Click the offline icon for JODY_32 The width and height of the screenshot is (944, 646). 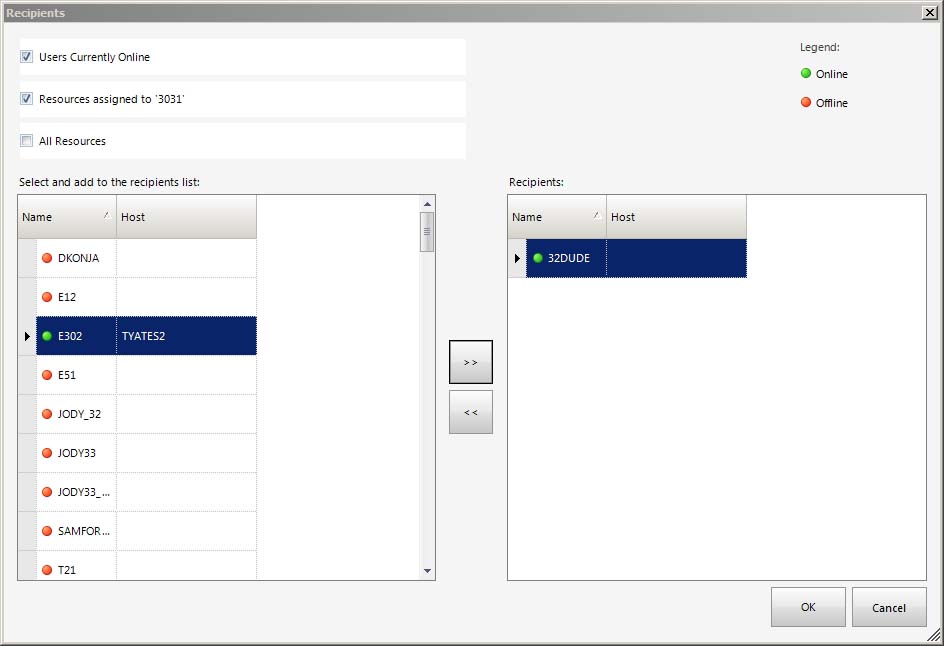(47, 414)
